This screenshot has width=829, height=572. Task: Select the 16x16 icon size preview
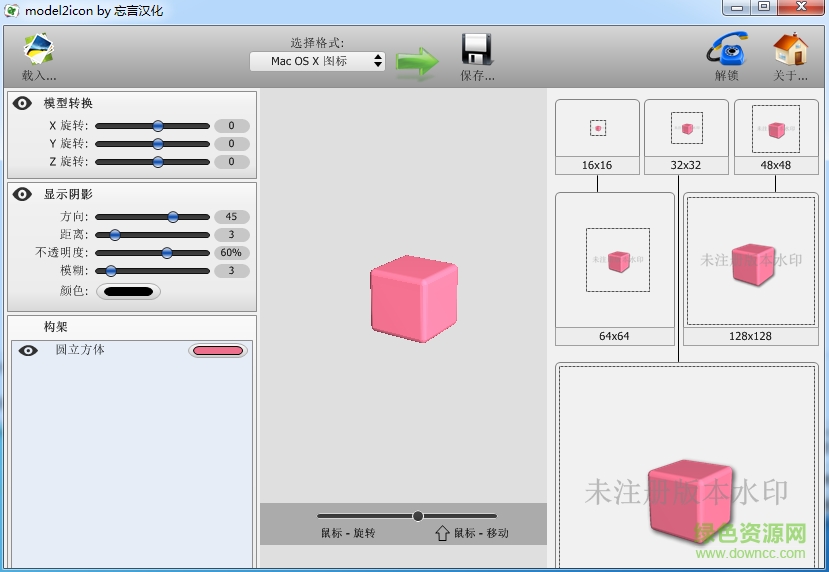pyautogui.click(x=597, y=128)
